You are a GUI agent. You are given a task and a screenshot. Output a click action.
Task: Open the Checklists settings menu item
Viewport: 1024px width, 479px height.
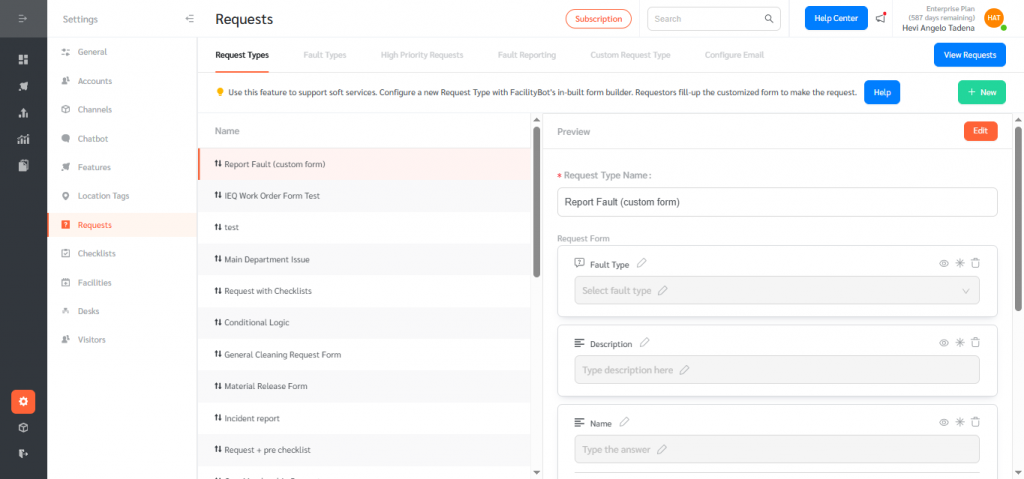(95, 254)
